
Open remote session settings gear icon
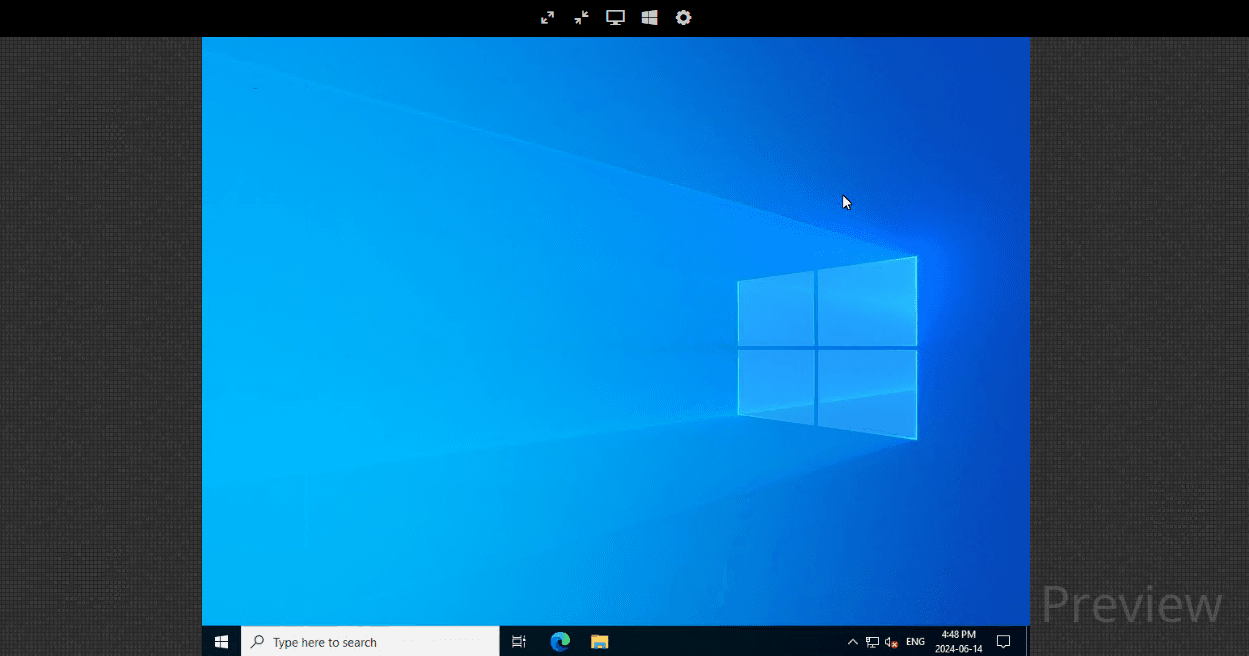coord(683,18)
